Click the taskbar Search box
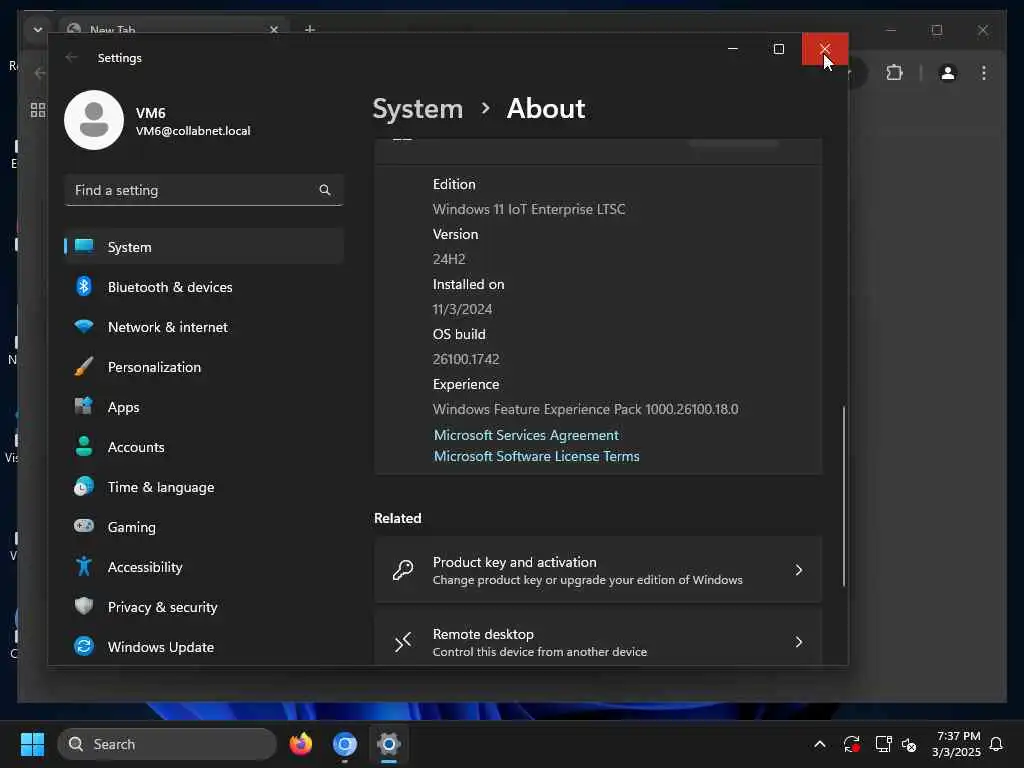Viewport: 1024px width, 768px height. [167, 744]
